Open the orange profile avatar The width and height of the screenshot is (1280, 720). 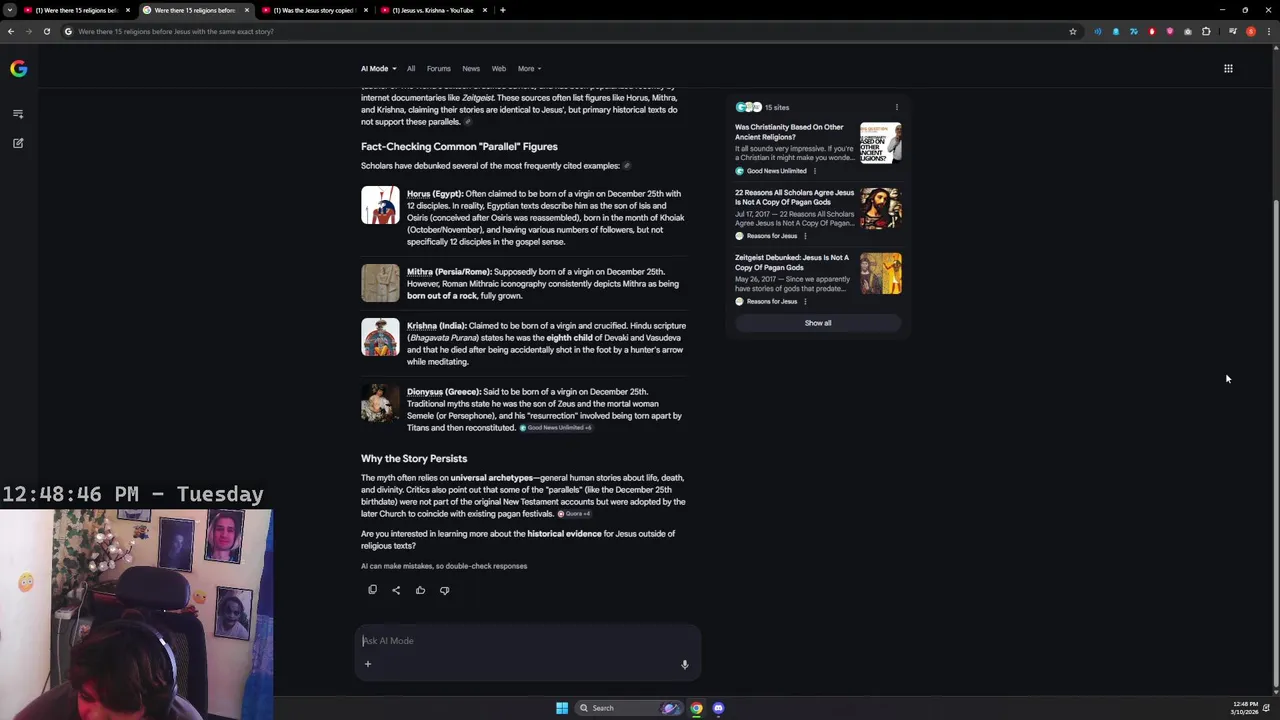click(x=1250, y=31)
